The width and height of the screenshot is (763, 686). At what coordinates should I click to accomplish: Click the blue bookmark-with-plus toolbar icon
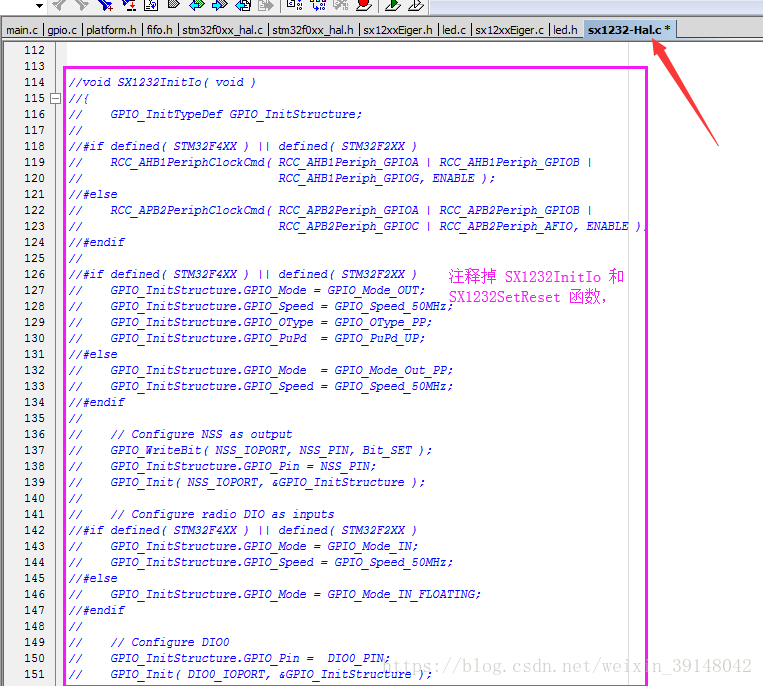[105, 5]
